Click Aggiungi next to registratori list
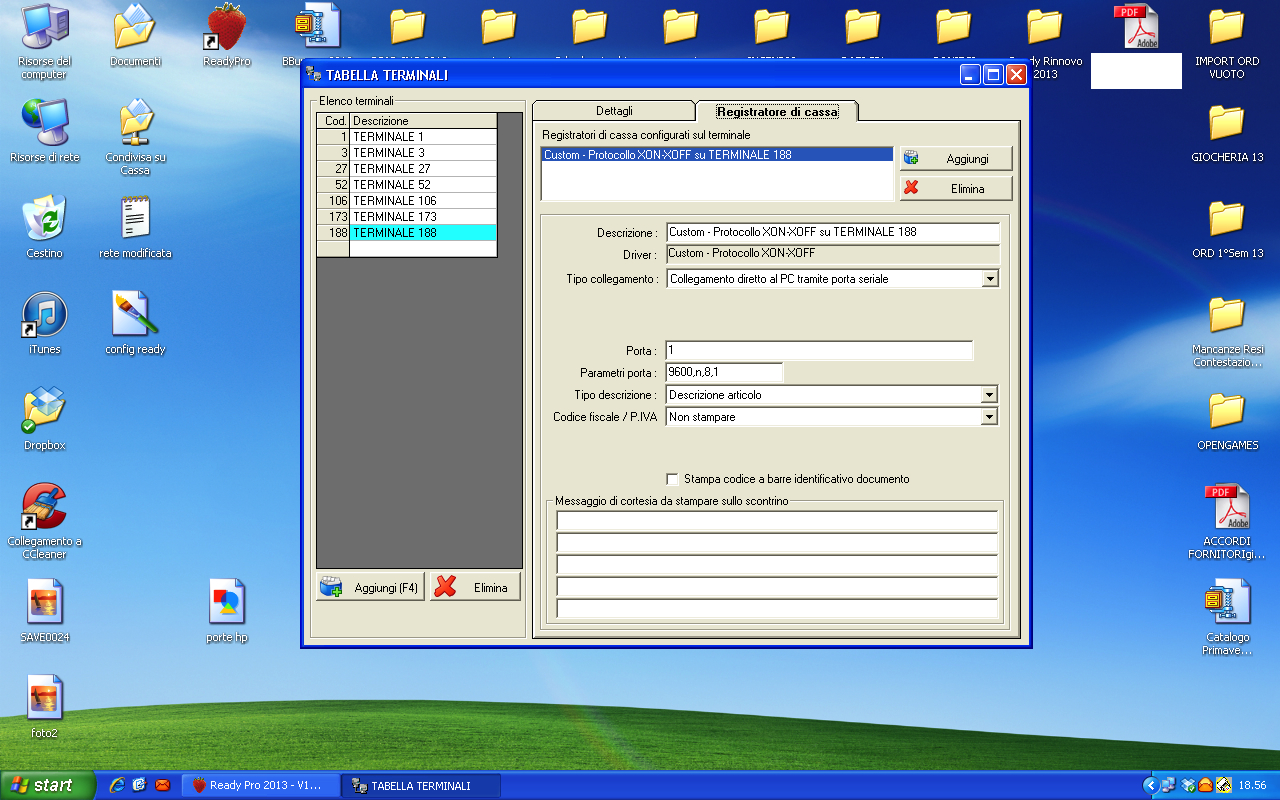 (956, 158)
